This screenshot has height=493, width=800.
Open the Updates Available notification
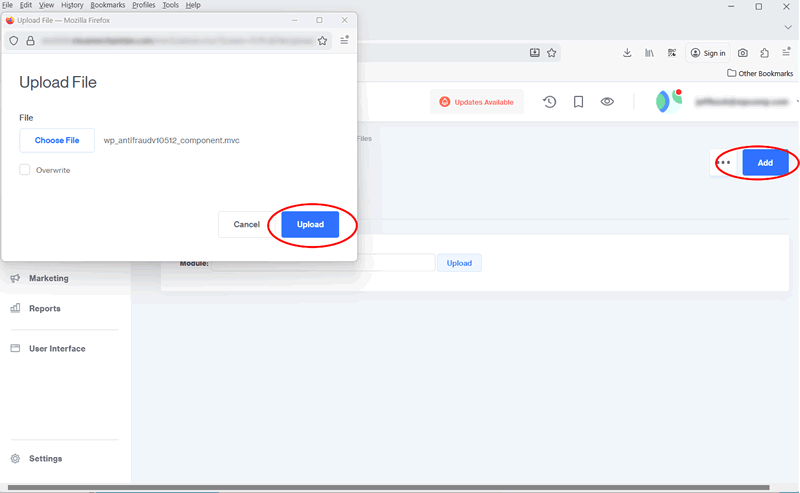(477, 102)
